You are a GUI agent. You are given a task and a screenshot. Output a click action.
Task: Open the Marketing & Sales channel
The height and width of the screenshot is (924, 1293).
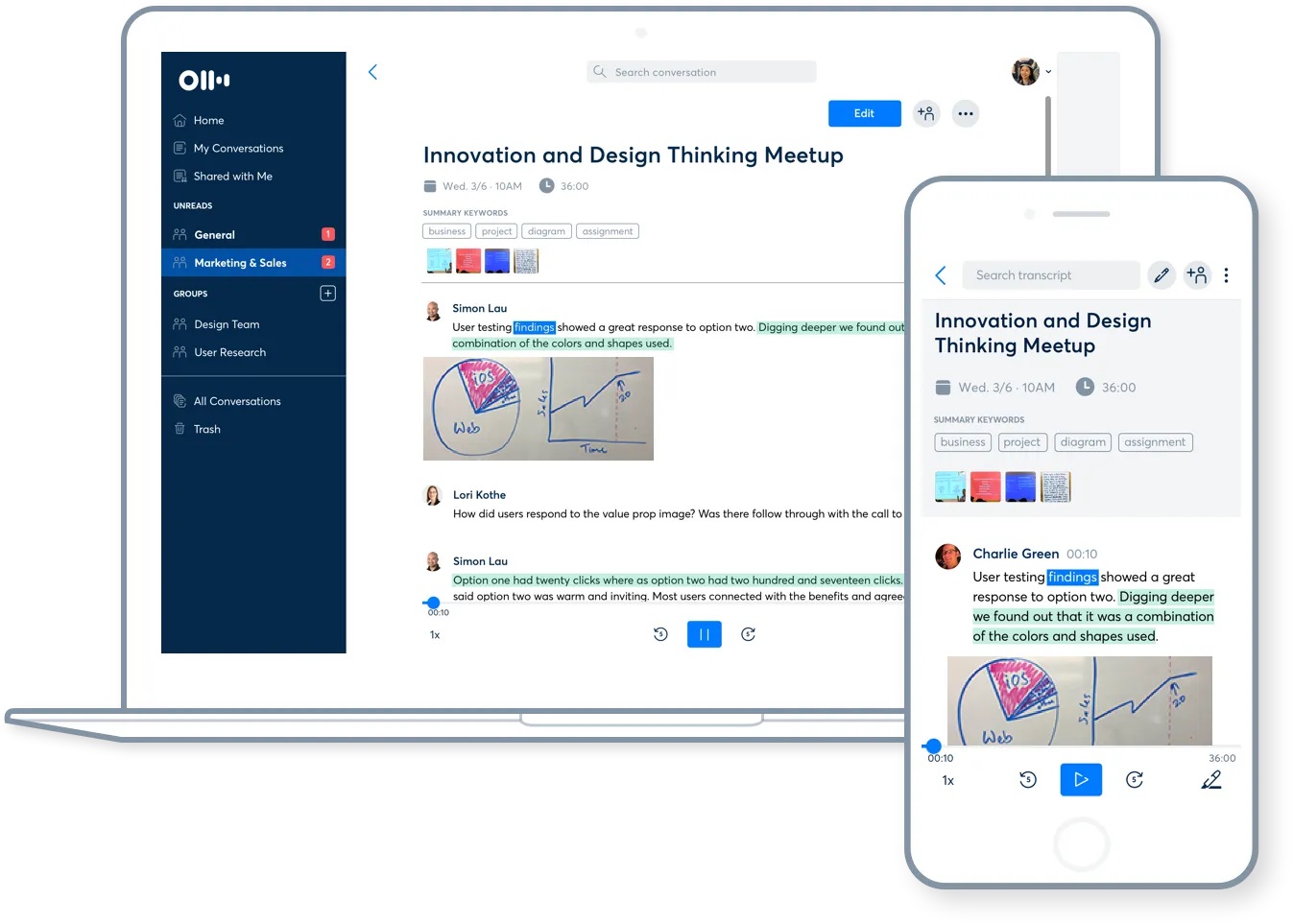coord(240,263)
